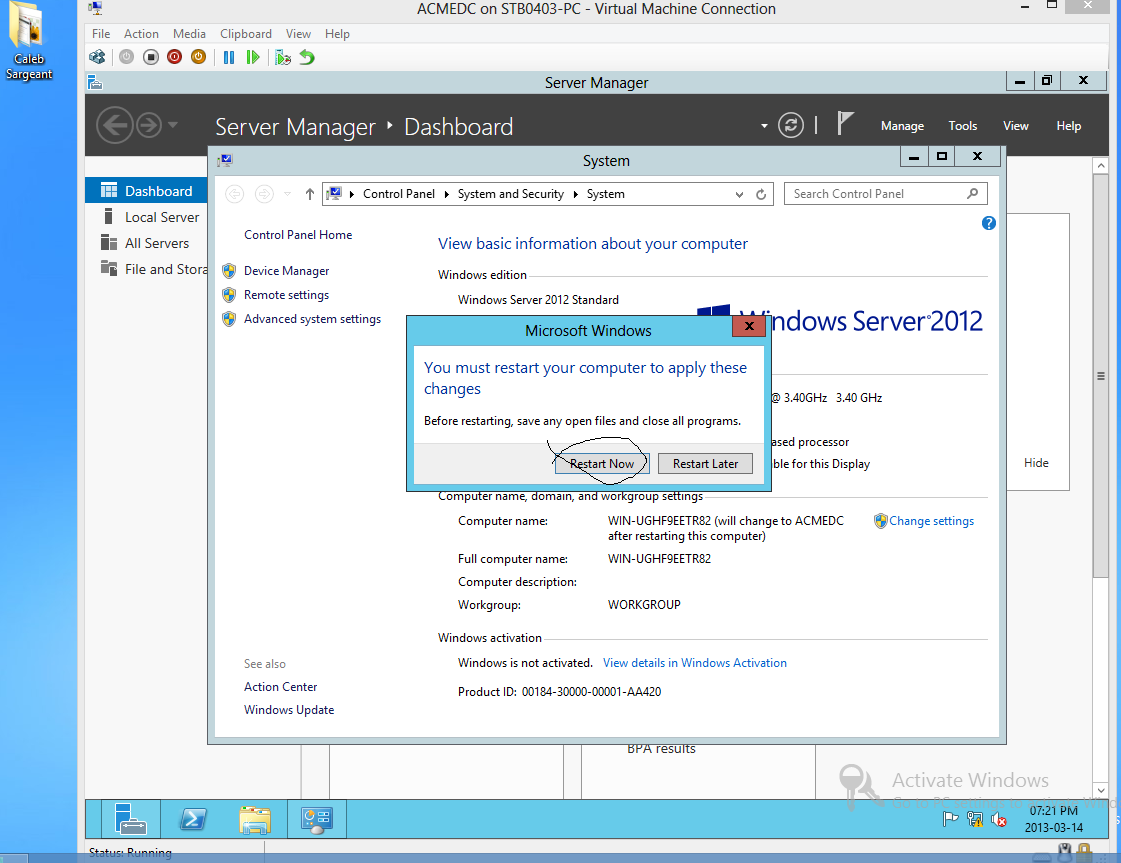Viewport: 1121px width, 863px height.
Task: Click the address bar refresh icon
Action: pos(761,194)
